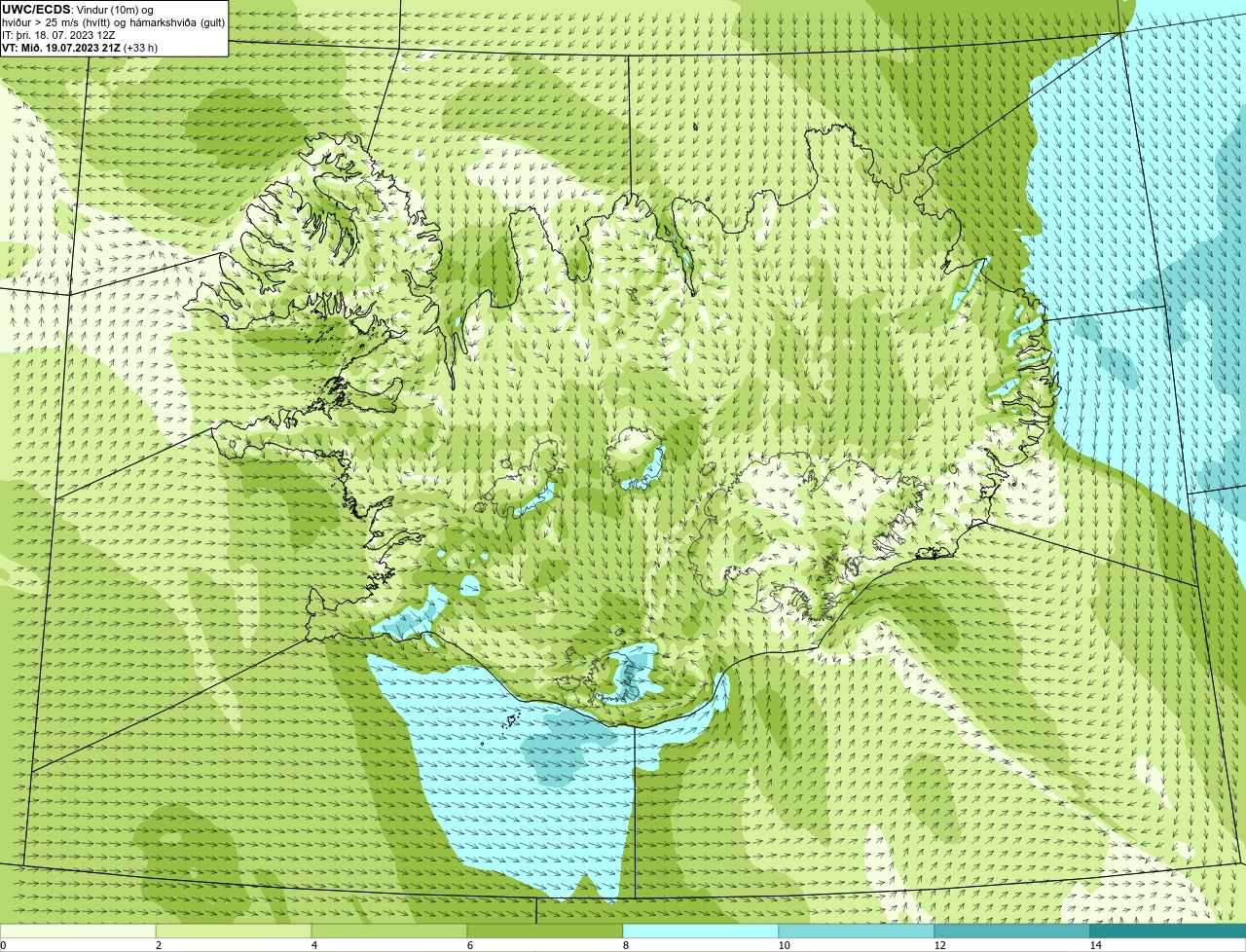The width and height of the screenshot is (1246, 952).
Task: Click the 2–4 m/s legend color swatch
Action: (x=234, y=931)
